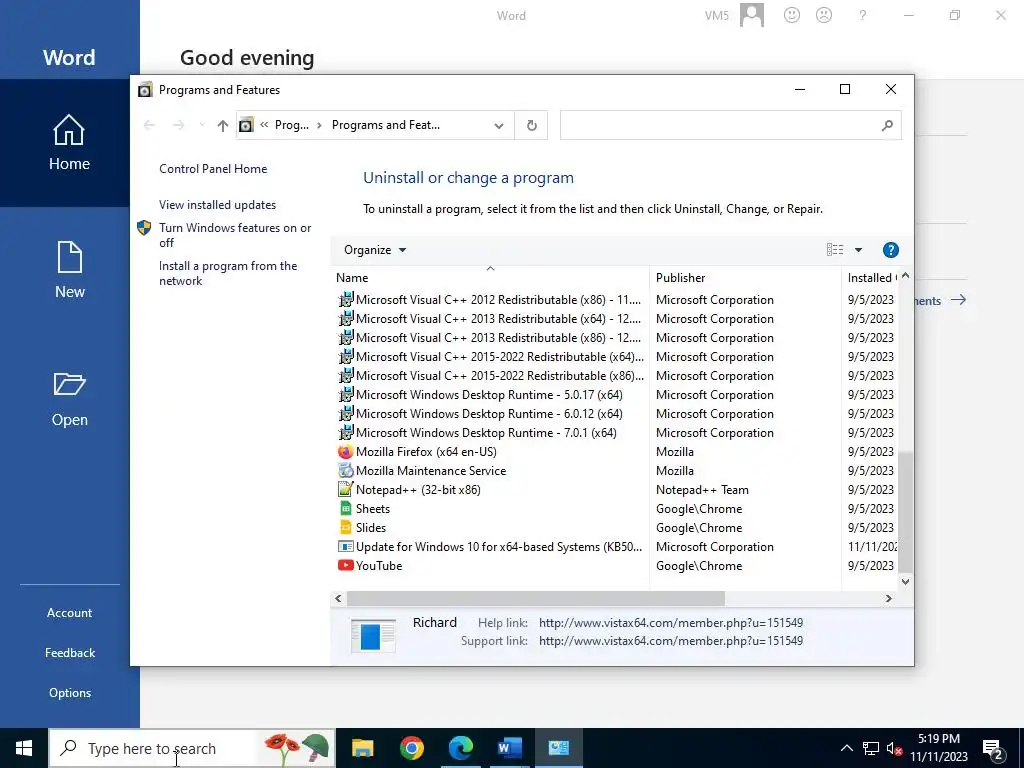
Task: Select Update for Windows 10 for x64-based Systems
Action: tap(490, 547)
